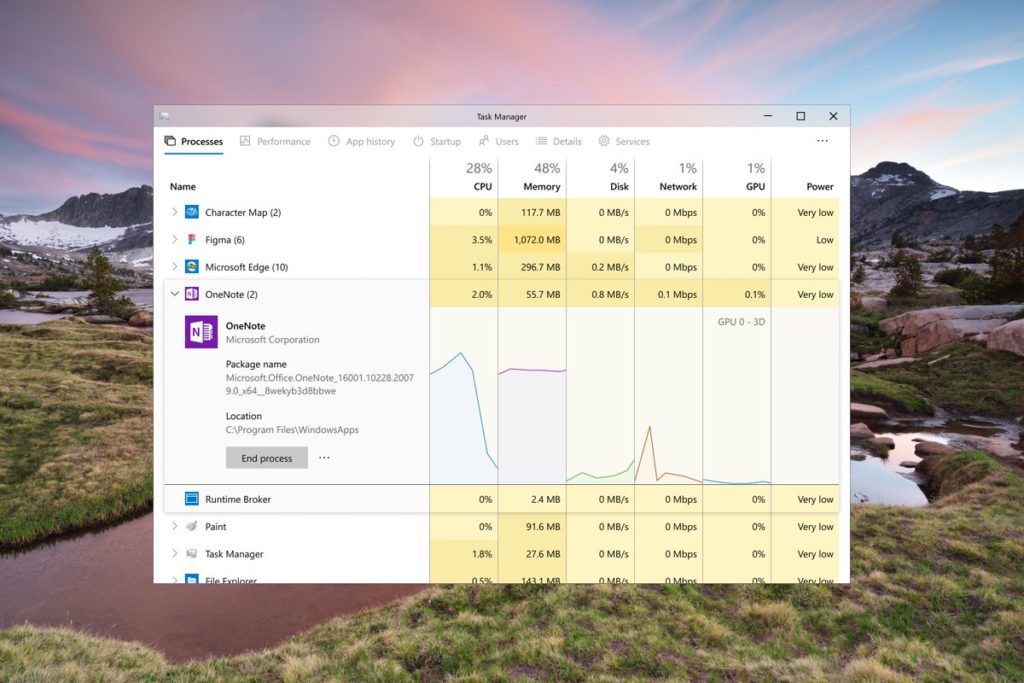Expand the Figma process group

[x=177, y=239]
